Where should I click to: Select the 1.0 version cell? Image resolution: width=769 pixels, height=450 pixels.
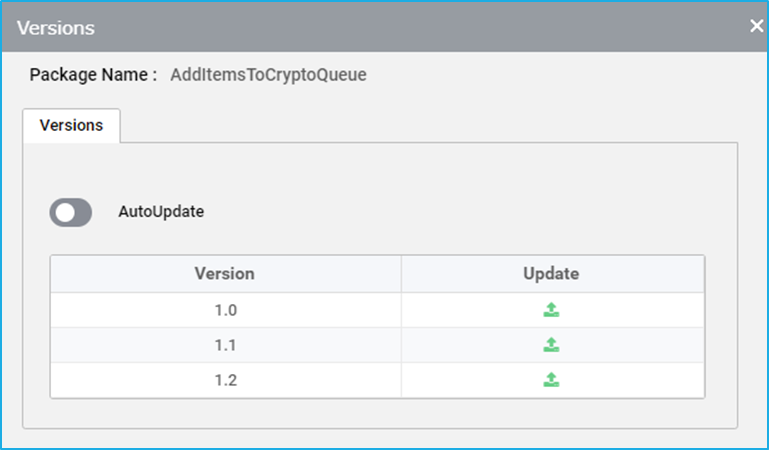point(226,310)
